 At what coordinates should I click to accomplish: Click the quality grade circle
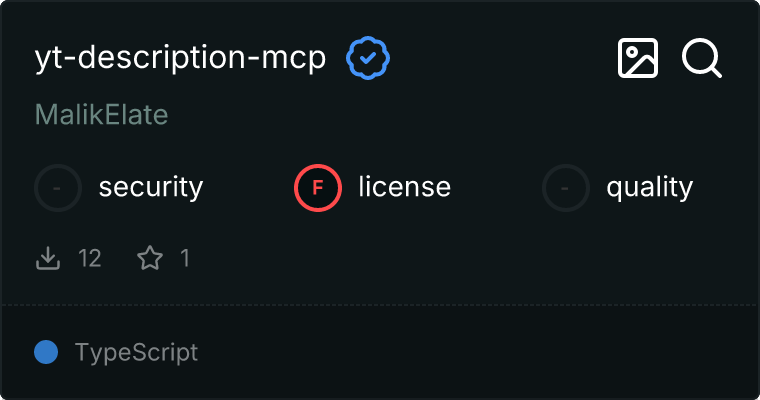pos(566,187)
